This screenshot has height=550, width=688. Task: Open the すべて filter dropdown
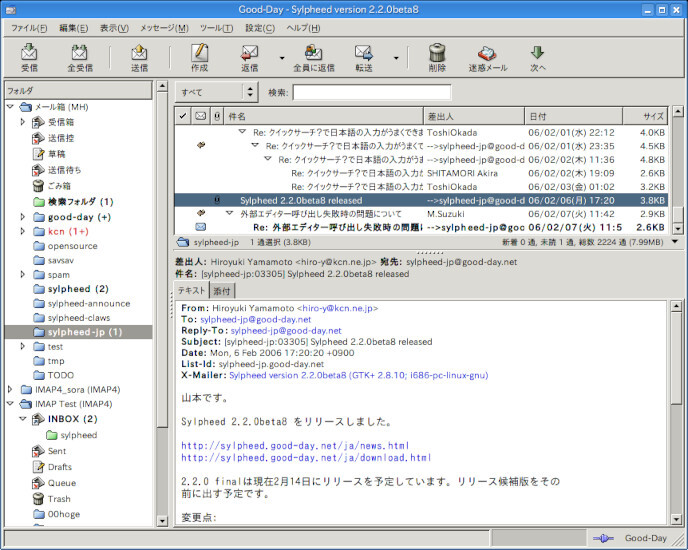[215, 93]
